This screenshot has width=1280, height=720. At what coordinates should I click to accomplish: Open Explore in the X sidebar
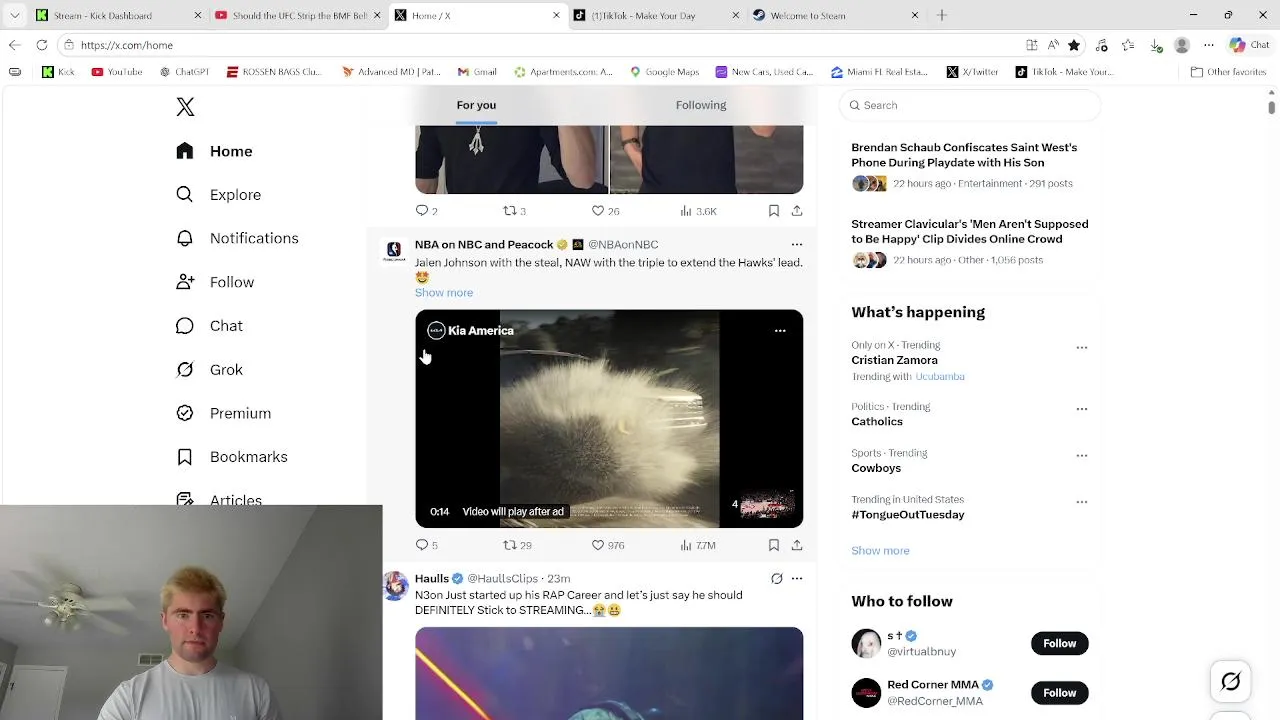pyautogui.click(x=218, y=195)
